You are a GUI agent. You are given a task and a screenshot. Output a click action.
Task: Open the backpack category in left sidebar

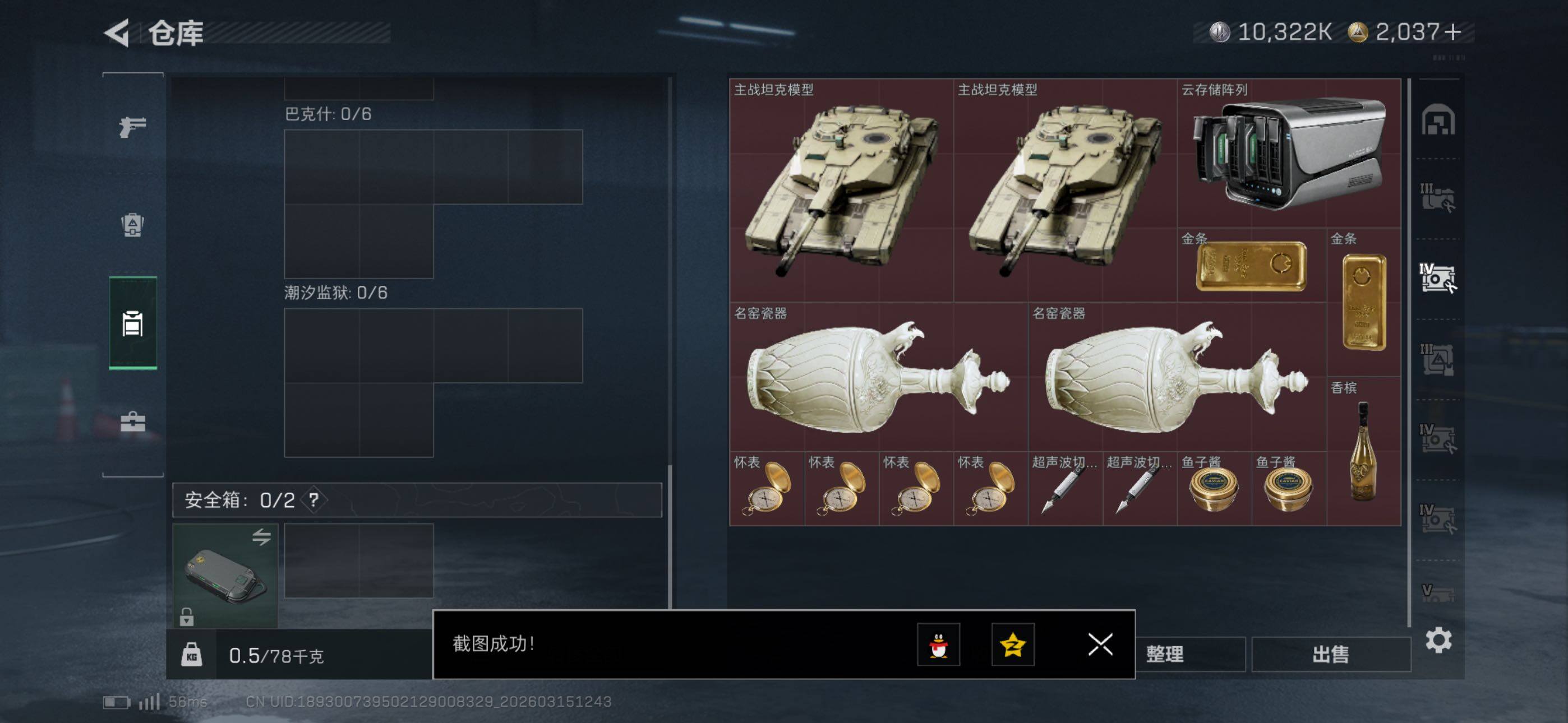pos(133,225)
